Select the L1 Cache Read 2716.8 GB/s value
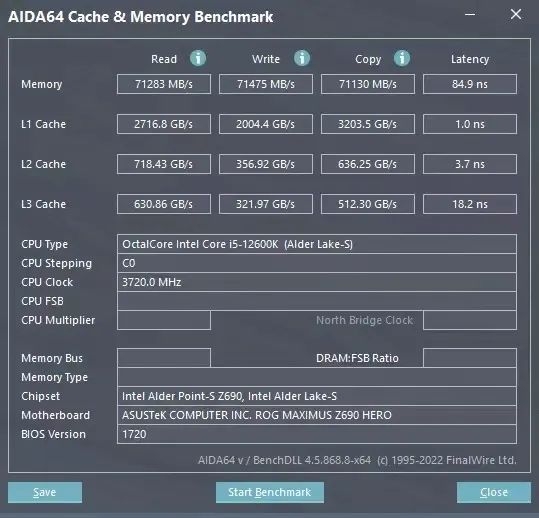 tap(164, 124)
